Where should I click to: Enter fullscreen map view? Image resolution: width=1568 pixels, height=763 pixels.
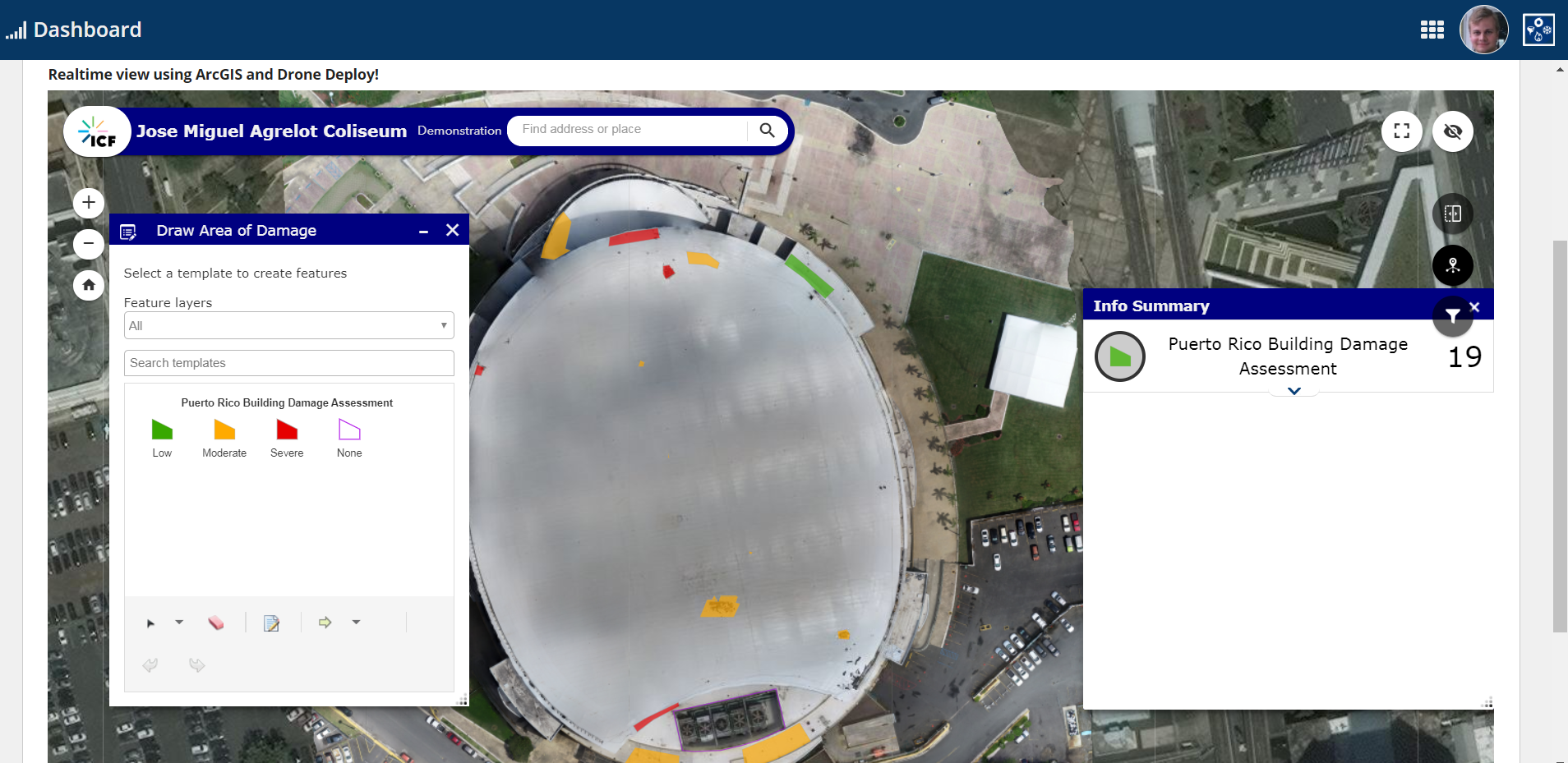(x=1402, y=131)
